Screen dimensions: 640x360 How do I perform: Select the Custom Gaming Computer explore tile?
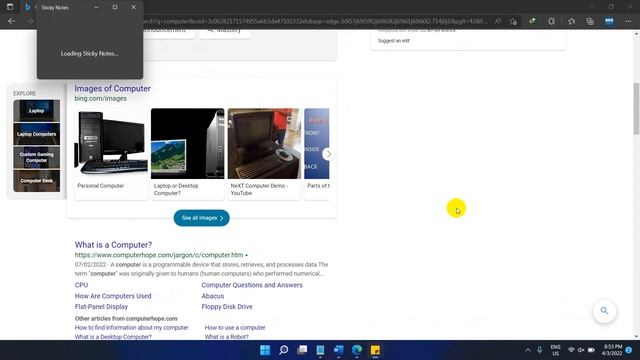point(36,157)
